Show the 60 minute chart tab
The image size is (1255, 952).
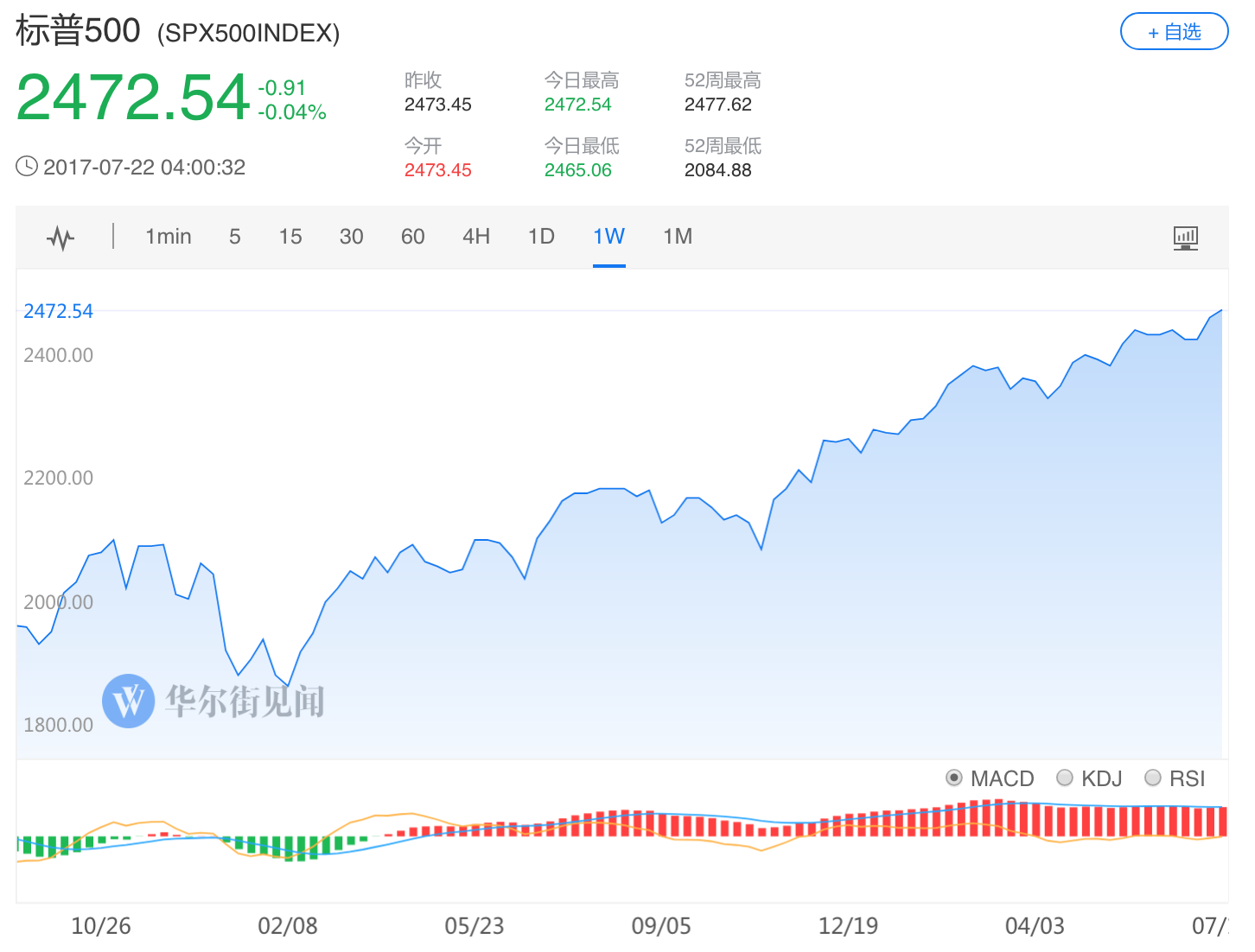pos(412,237)
